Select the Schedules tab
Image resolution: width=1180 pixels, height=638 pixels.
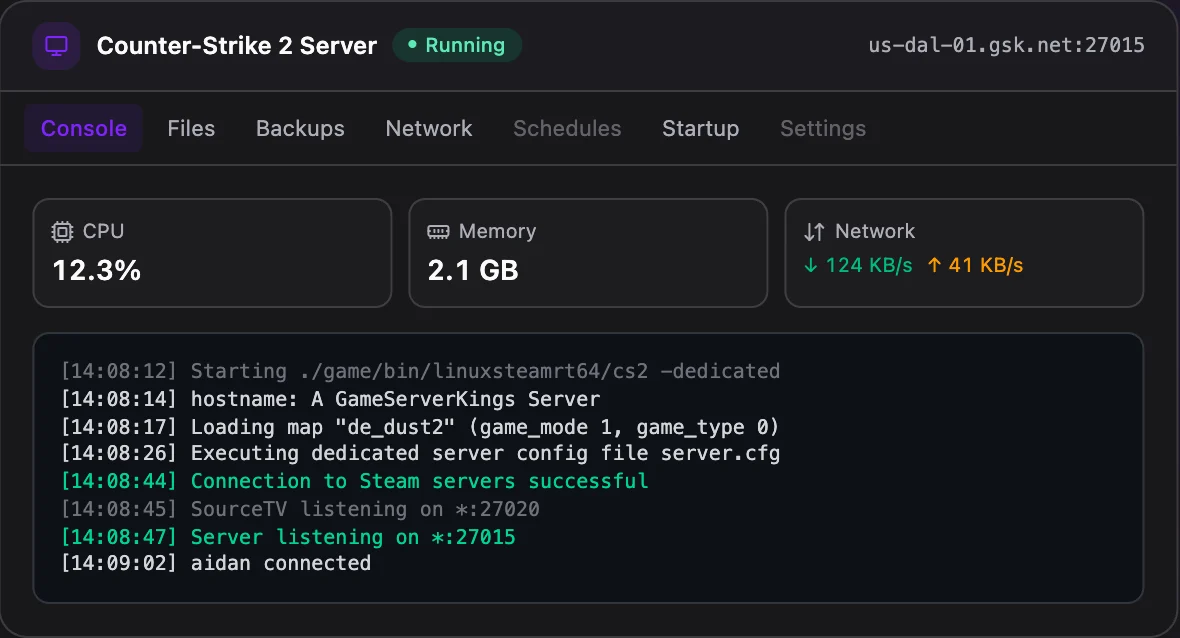pyautogui.click(x=567, y=129)
